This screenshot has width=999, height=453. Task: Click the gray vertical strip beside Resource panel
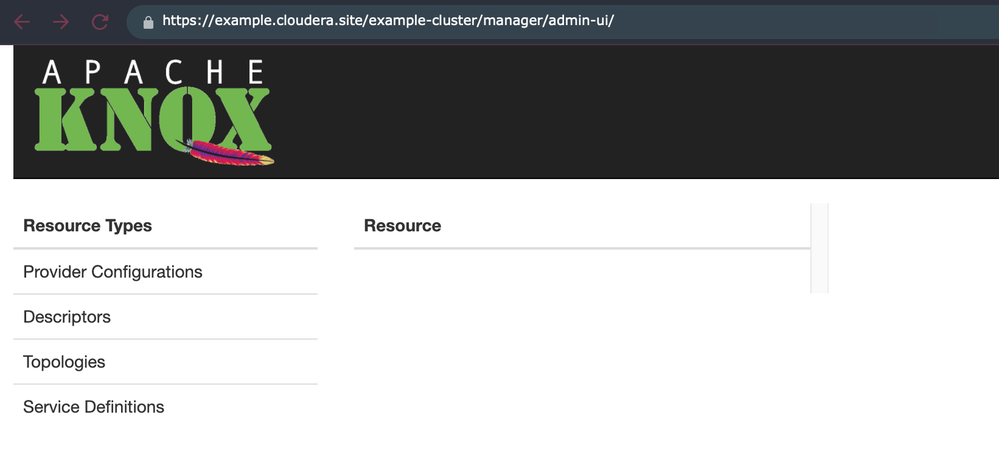[819, 248]
